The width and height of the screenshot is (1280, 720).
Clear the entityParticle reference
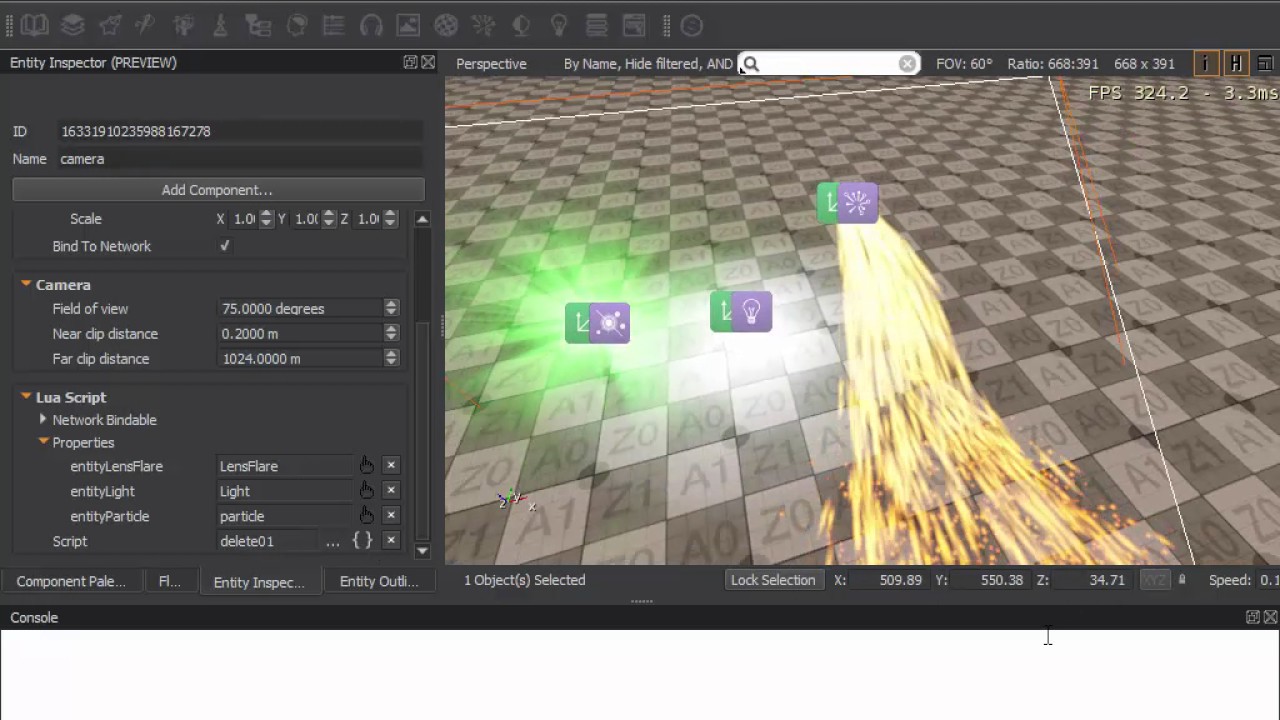click(391, 515)
